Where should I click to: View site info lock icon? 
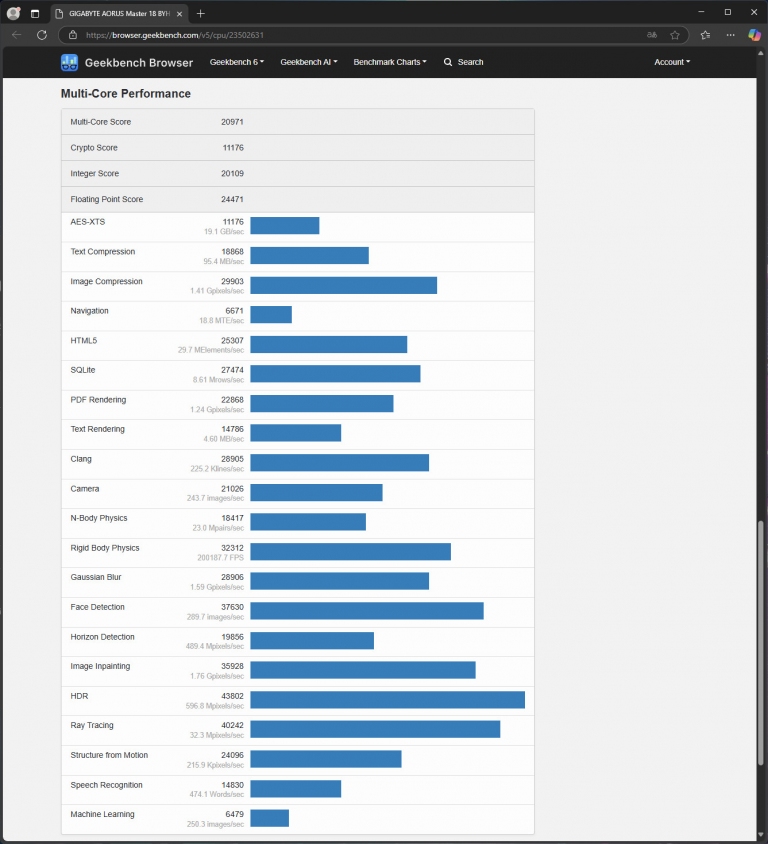coord(73,35)
